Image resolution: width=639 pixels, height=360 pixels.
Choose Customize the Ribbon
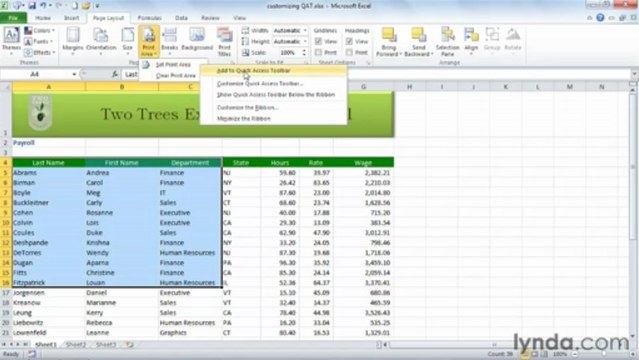pyautogui.click(x=273, y=108)
